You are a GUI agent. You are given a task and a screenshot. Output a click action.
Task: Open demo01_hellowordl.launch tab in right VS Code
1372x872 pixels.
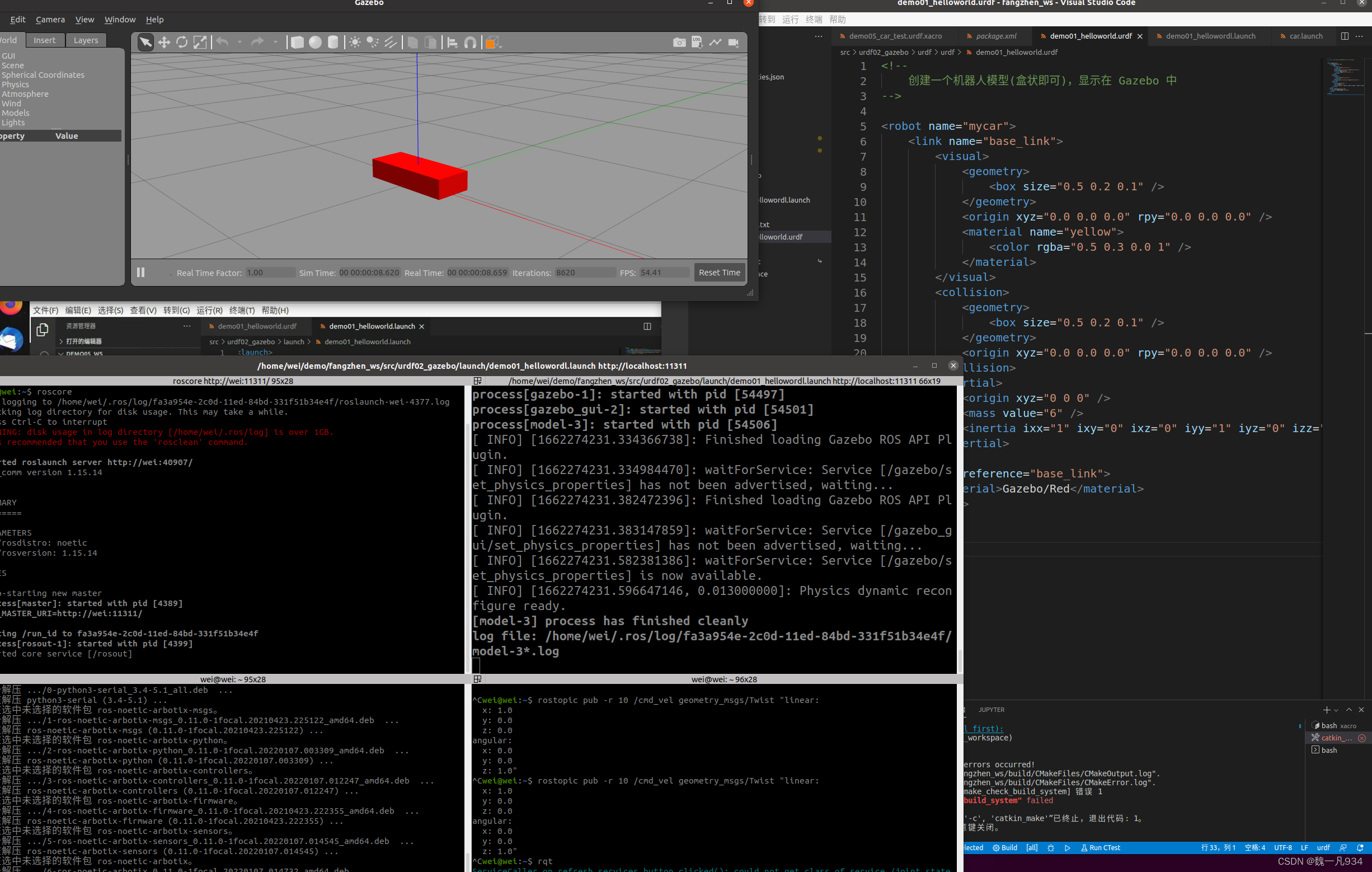click(1210, 36)
